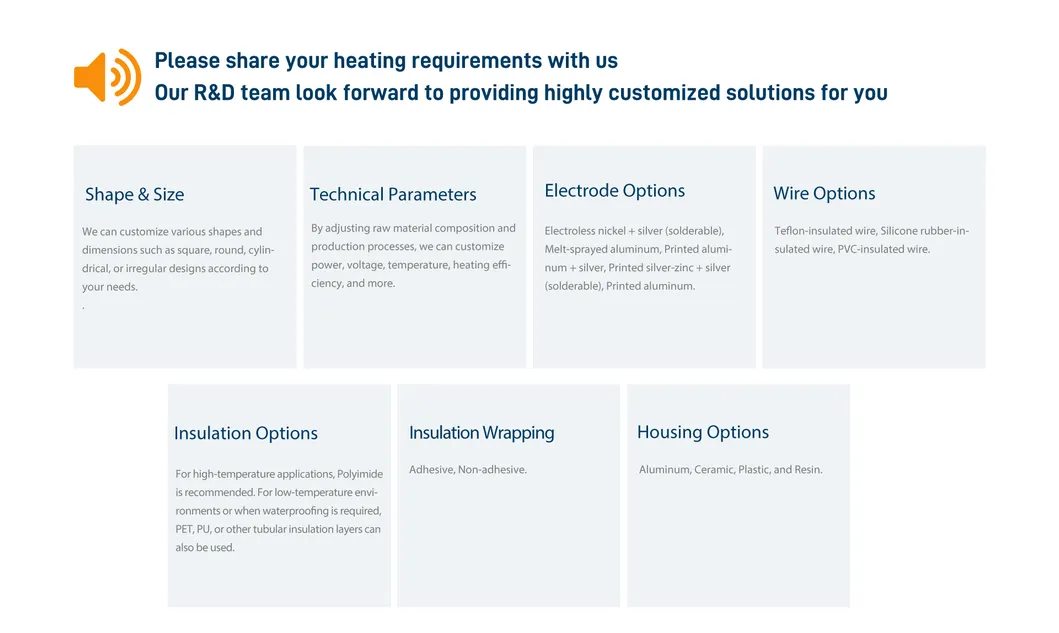Click the 'Please share your heating requirements' heading

[x=386, y=61]
